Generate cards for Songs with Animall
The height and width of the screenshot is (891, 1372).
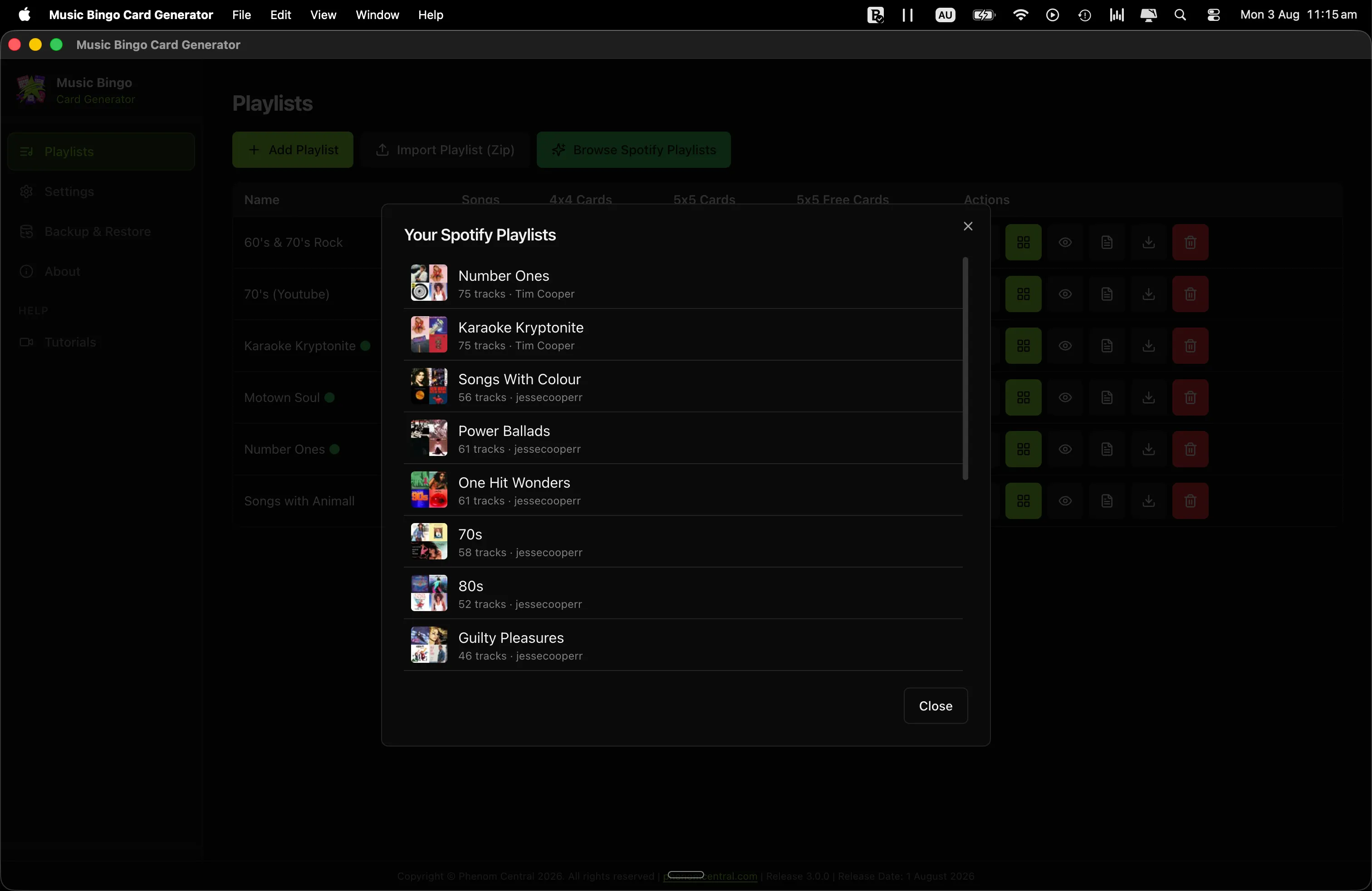(1023, 501)
